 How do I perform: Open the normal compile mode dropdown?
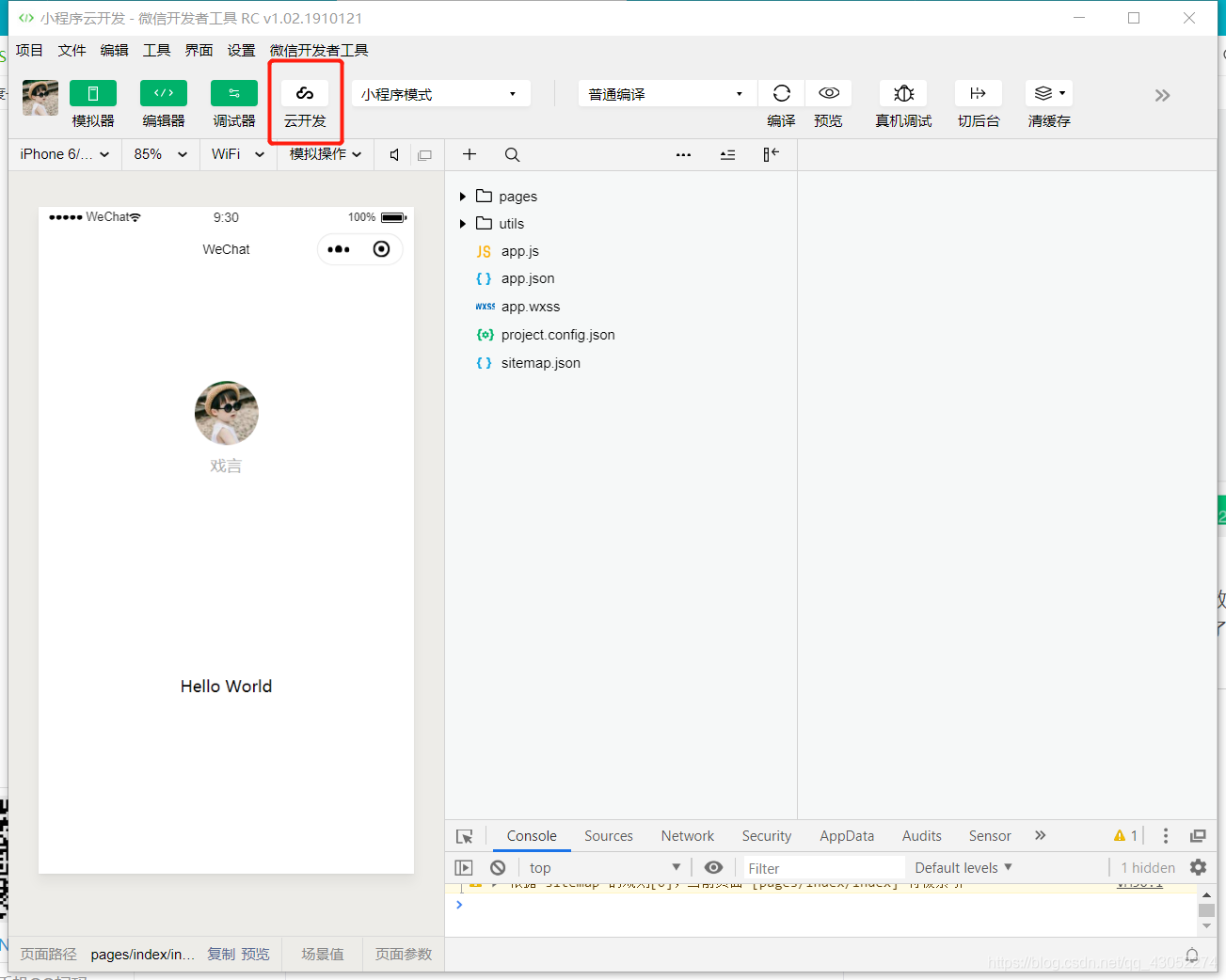(667, 94)
